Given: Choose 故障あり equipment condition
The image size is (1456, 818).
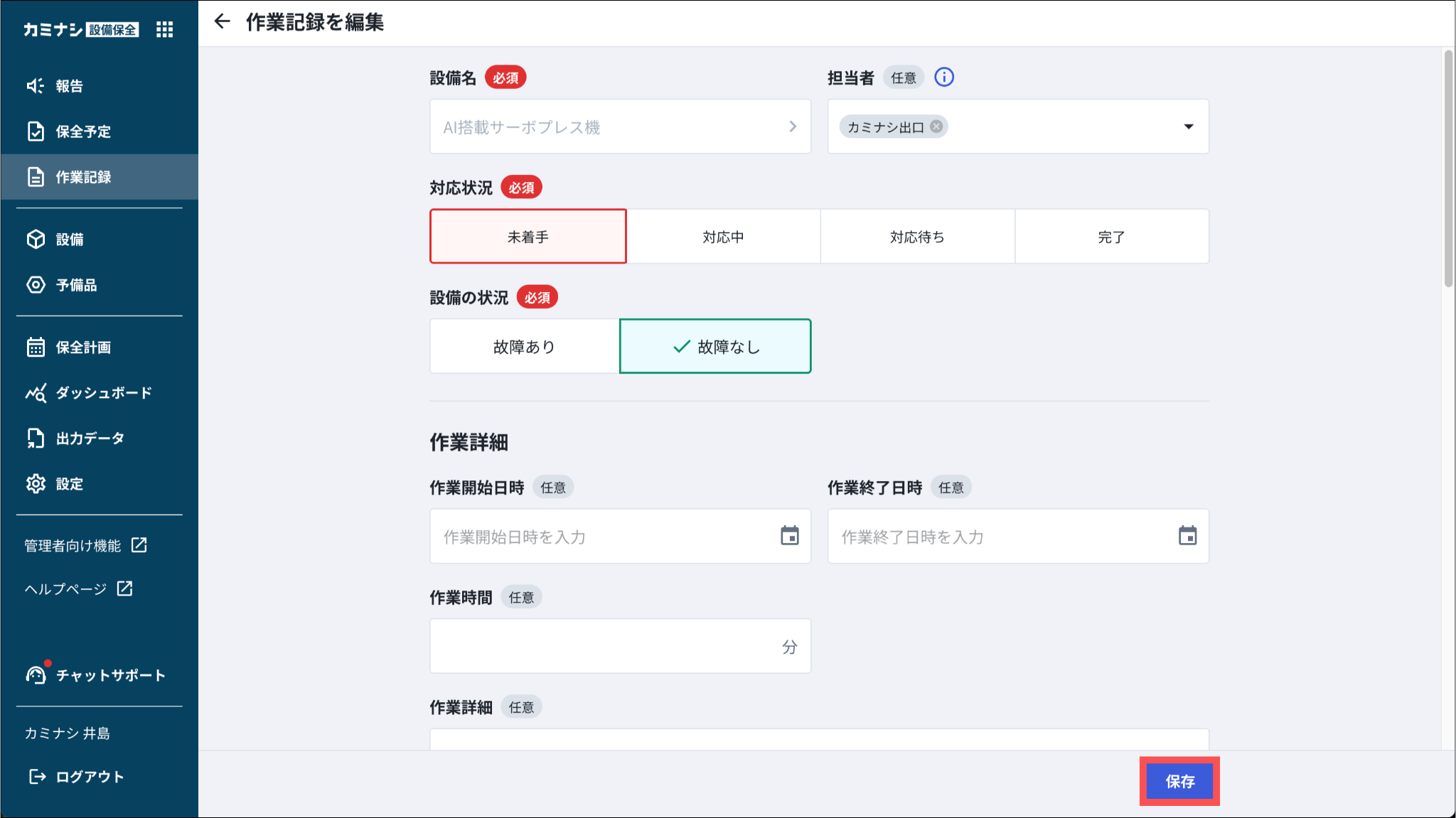Looking at the screenshot, I should pyautogui.click(x=525, y=347).
